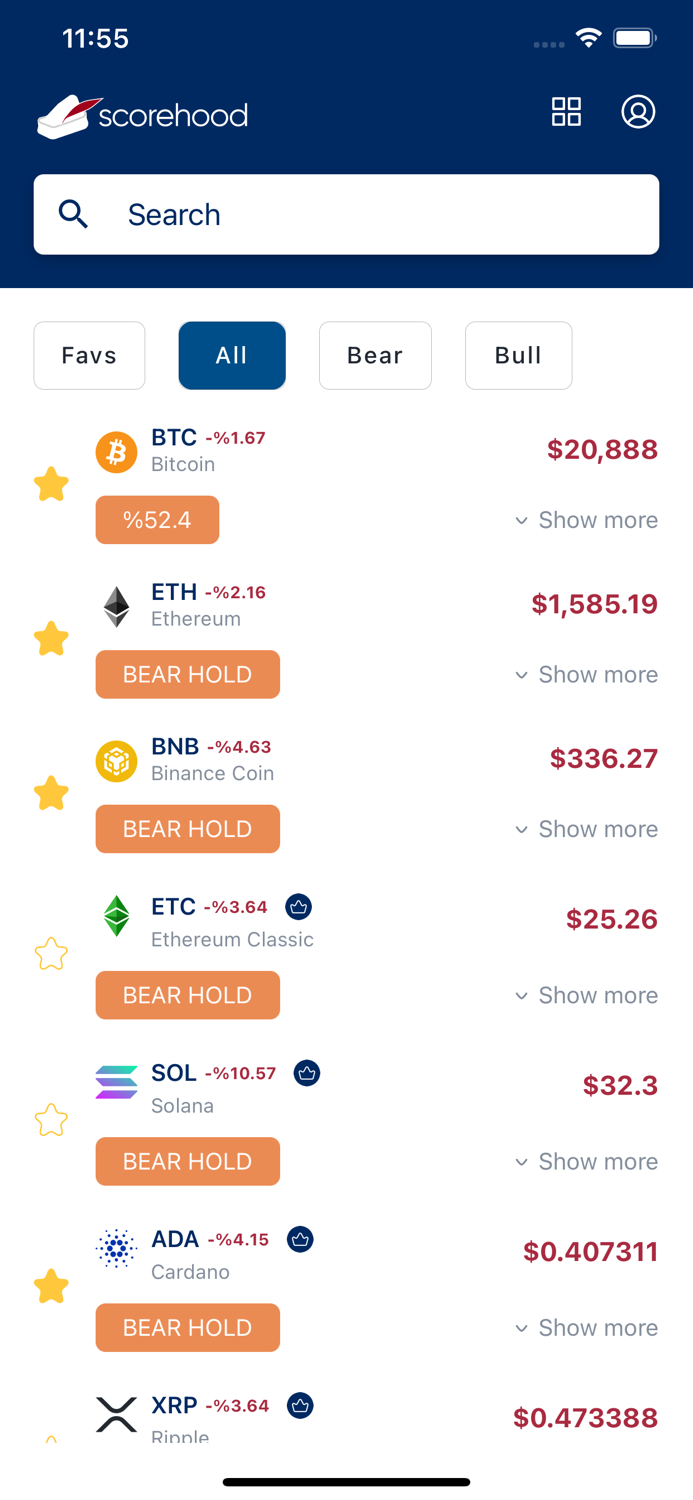Click the scorehood logo

pyautogui.click(x=142, y=114)
